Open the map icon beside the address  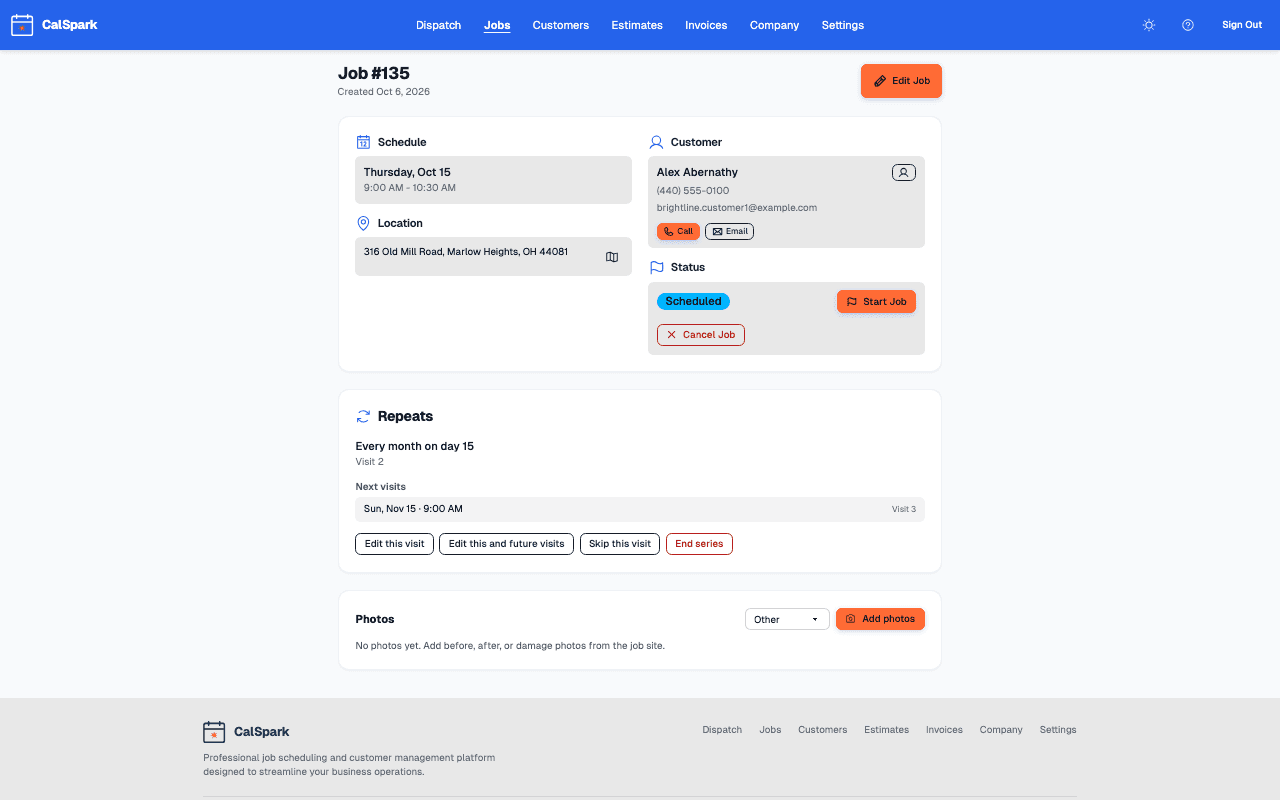coord(612,257)
